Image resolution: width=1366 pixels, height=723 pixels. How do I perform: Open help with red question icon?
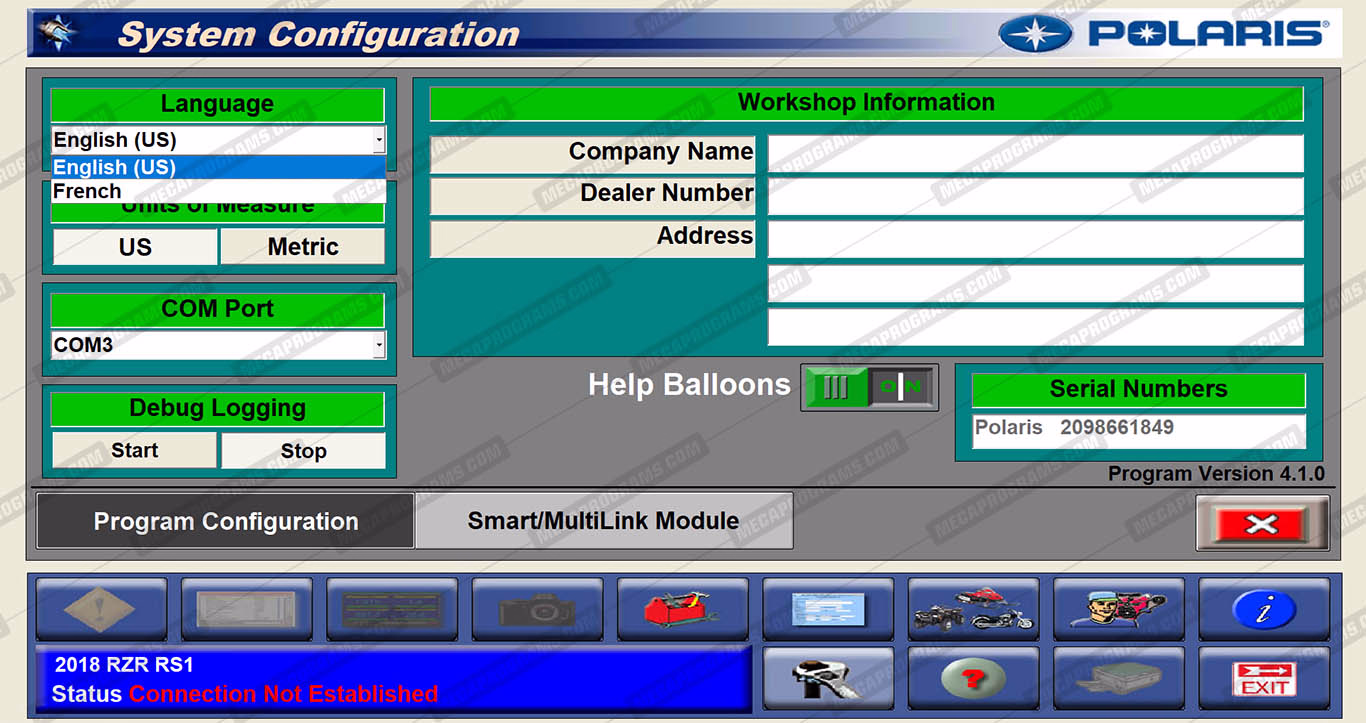coord(973,679)
